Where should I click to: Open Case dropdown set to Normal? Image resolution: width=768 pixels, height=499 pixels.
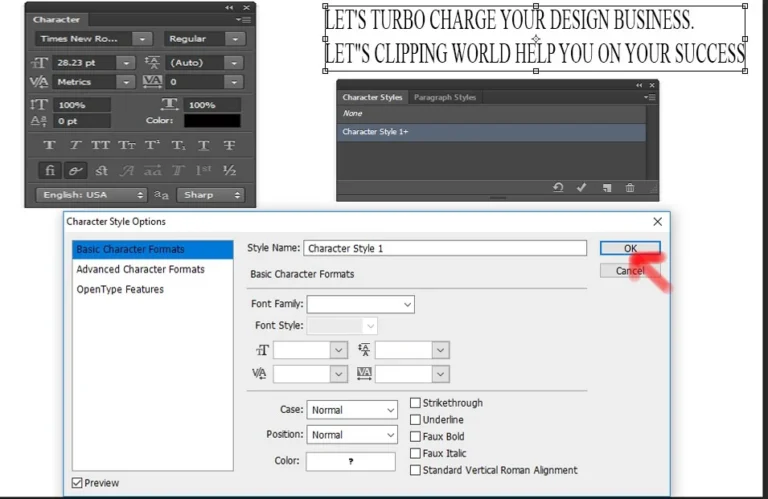[x=352, y=410]
